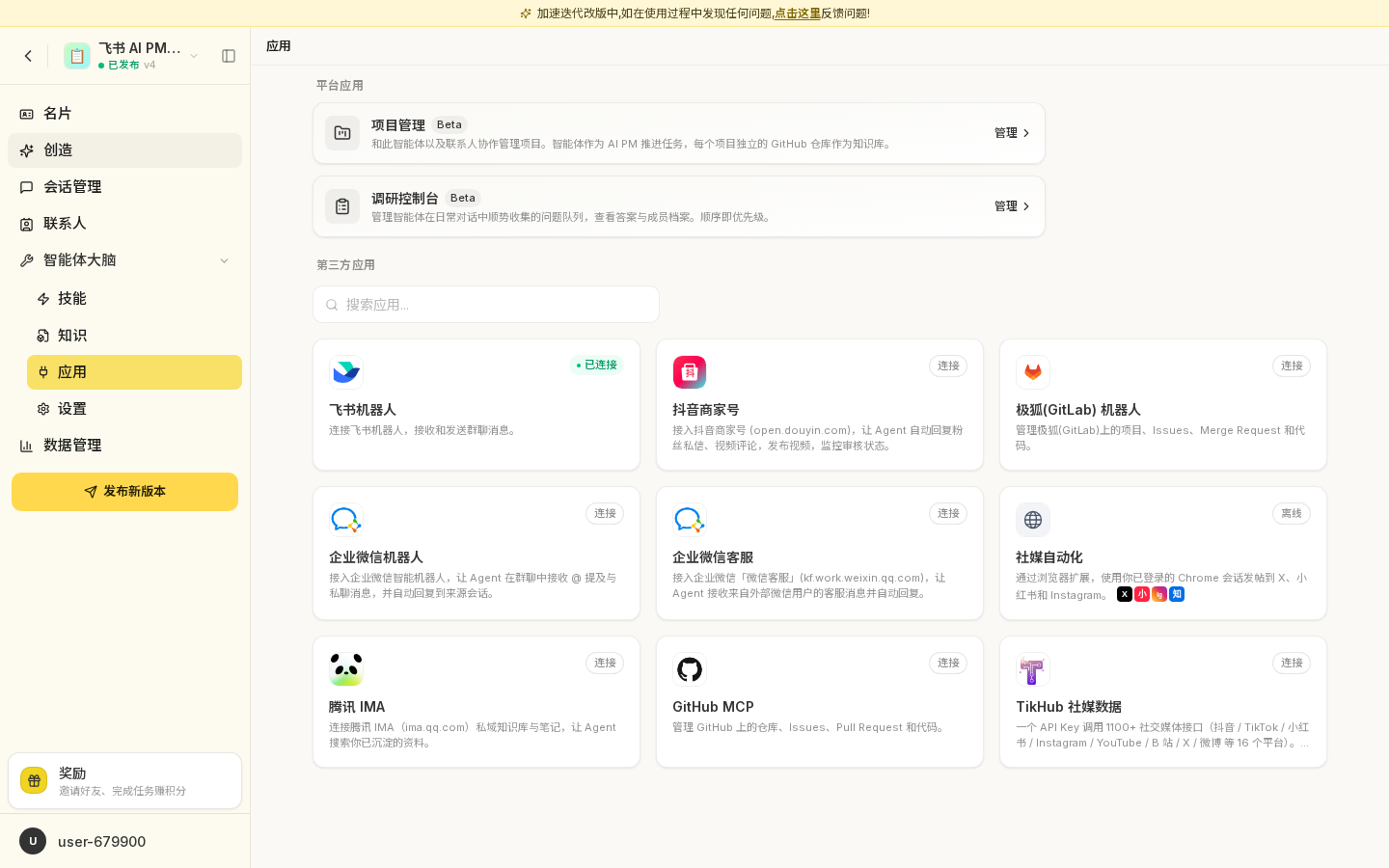Click the 社媒自动化 card title
Viewport: 1389px width, 868px height.
1049,557
